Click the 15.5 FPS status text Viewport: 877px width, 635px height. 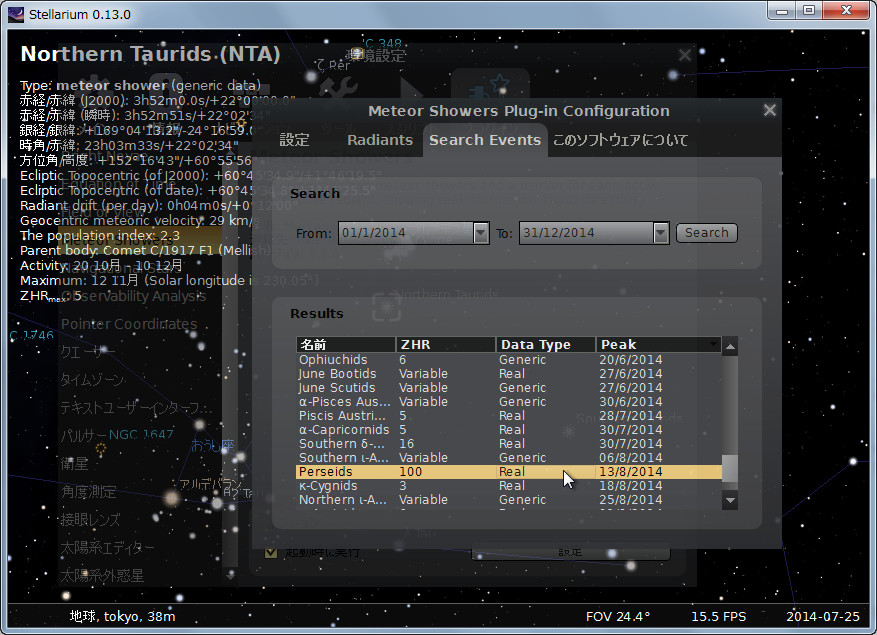719,617
